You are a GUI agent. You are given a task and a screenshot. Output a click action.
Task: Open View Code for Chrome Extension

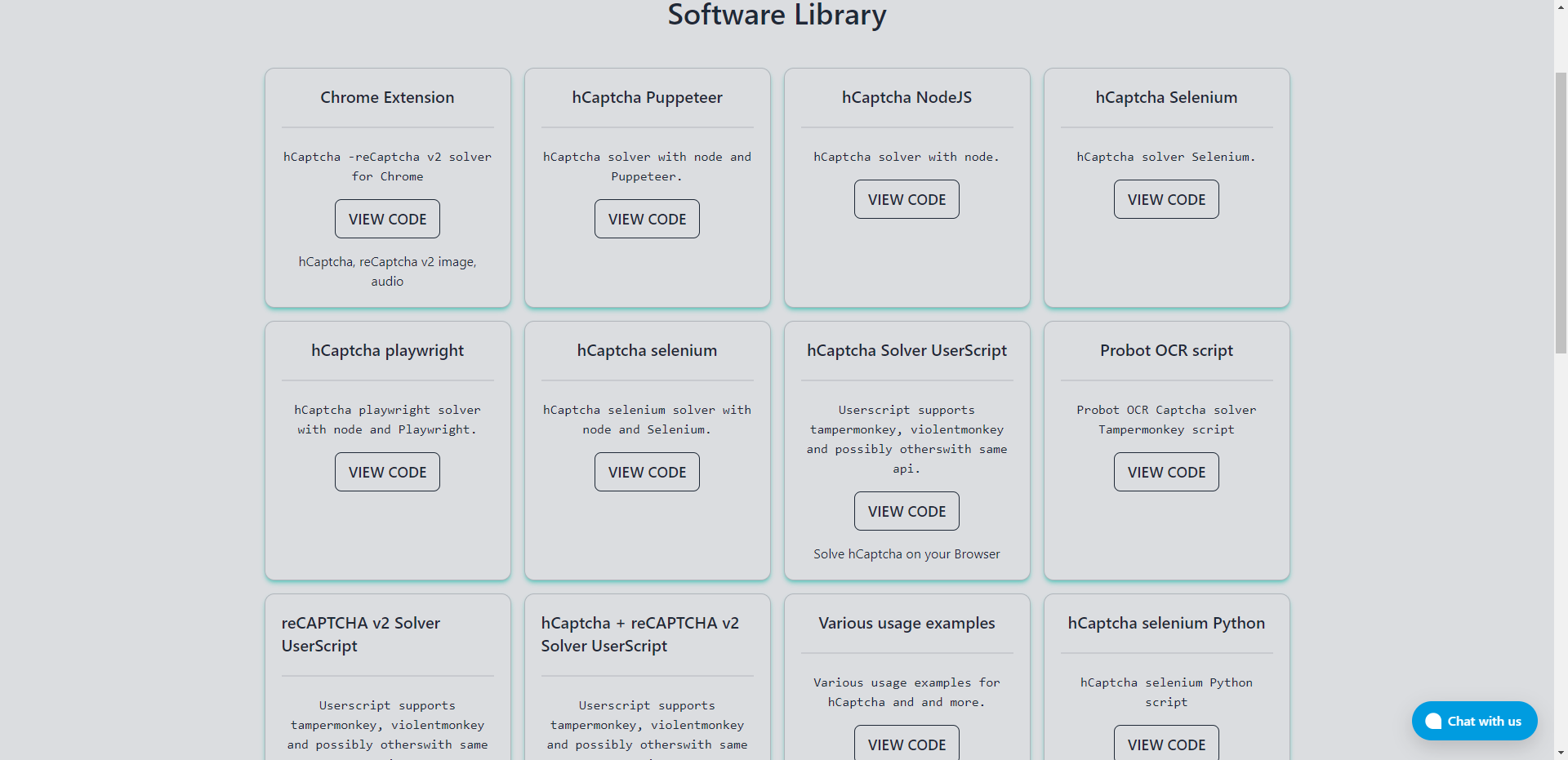pyautogui.click(x=387, y=219)
